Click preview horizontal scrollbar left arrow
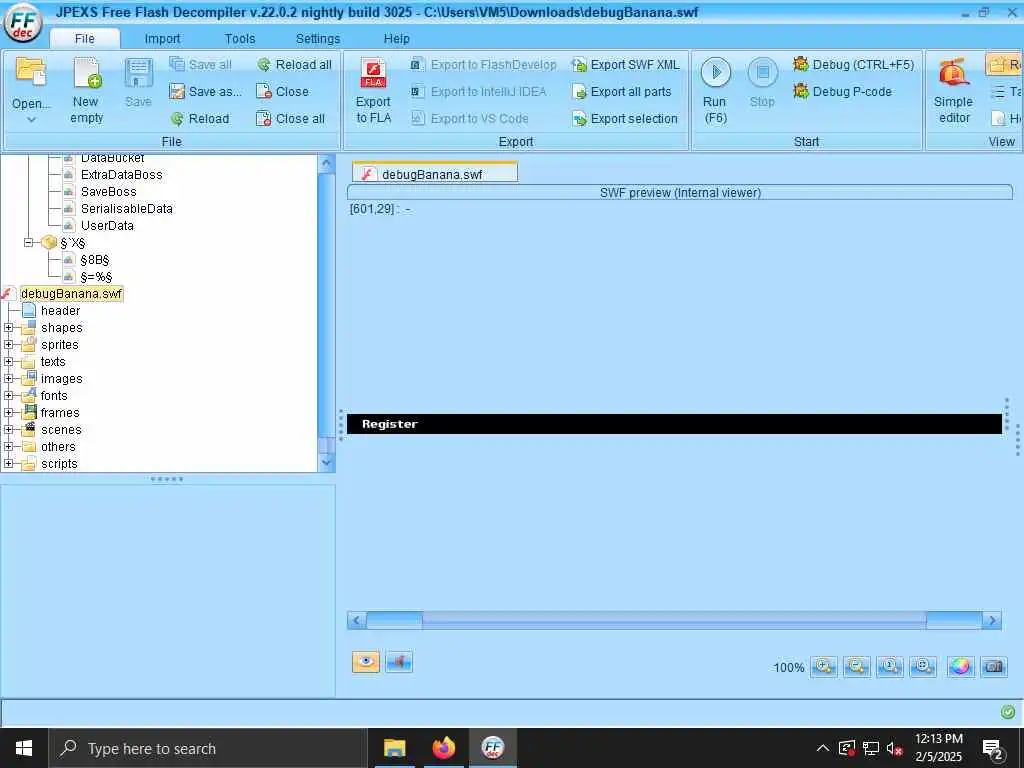 [357, 620]
